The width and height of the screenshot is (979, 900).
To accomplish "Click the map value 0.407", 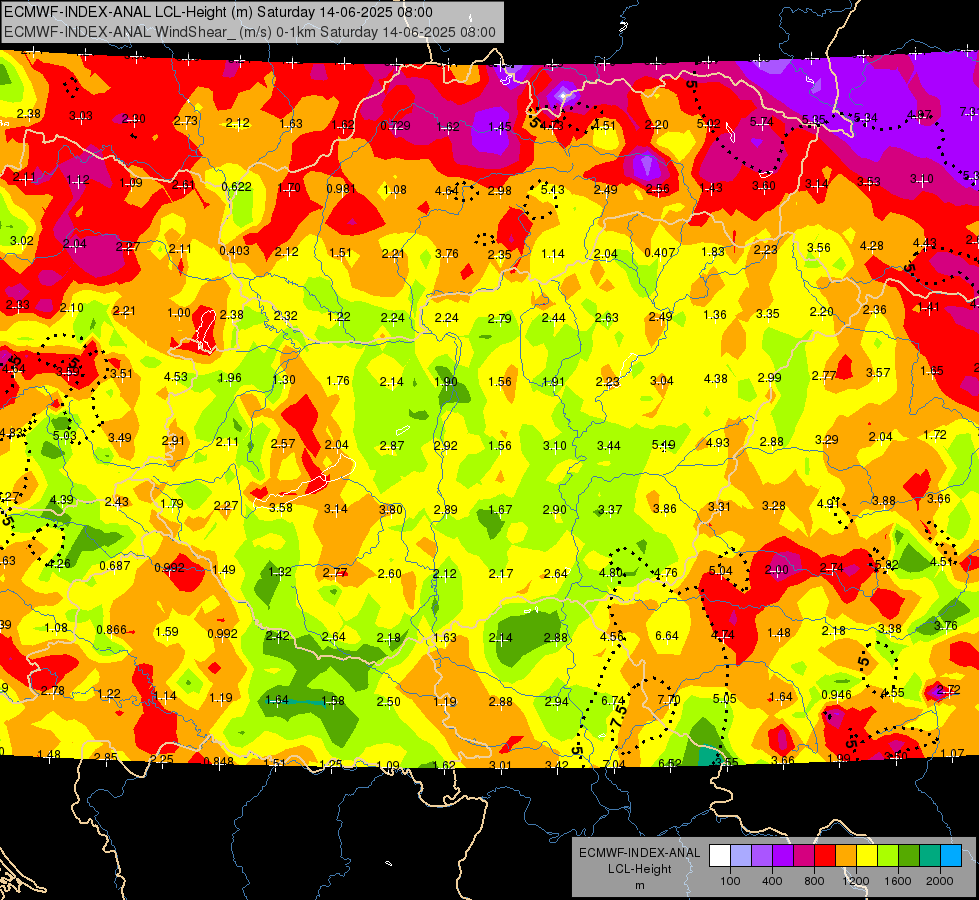I will pyautogui.click(x=659, y=253).
